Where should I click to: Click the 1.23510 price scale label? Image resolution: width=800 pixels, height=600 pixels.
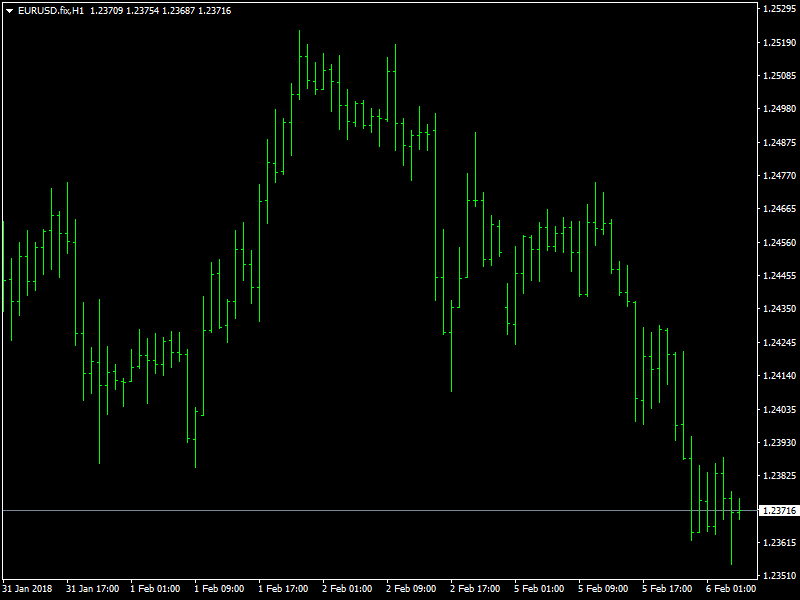tap(779, 576)
